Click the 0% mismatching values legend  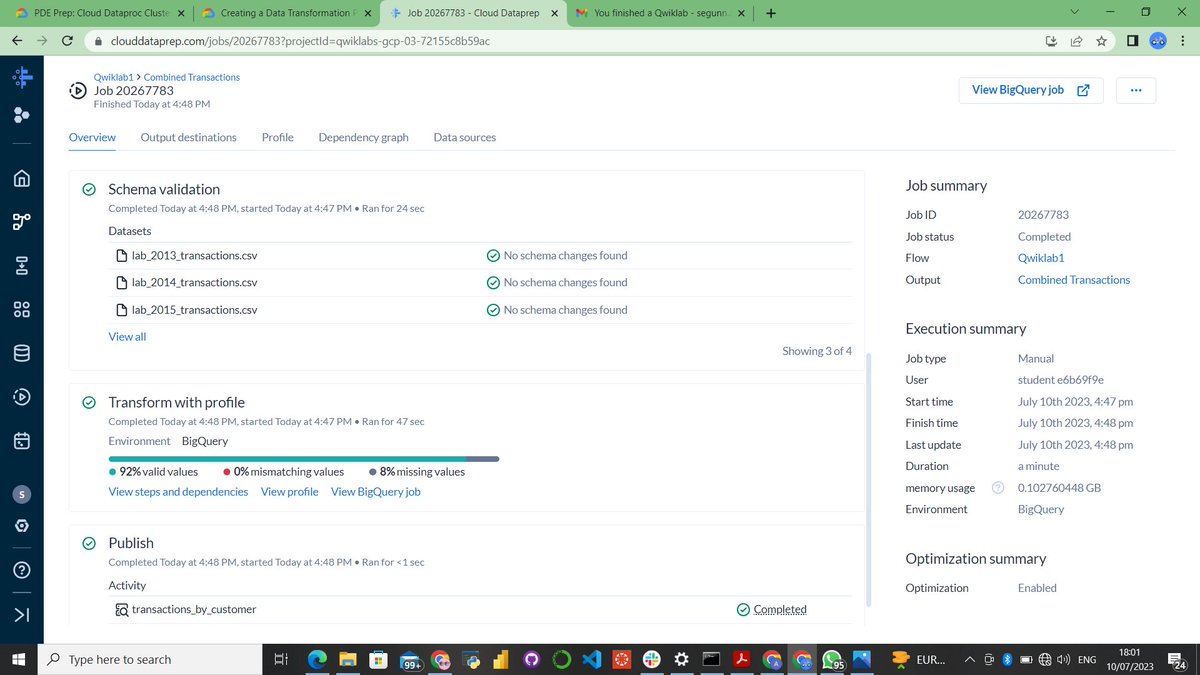(x=283, y=472)
